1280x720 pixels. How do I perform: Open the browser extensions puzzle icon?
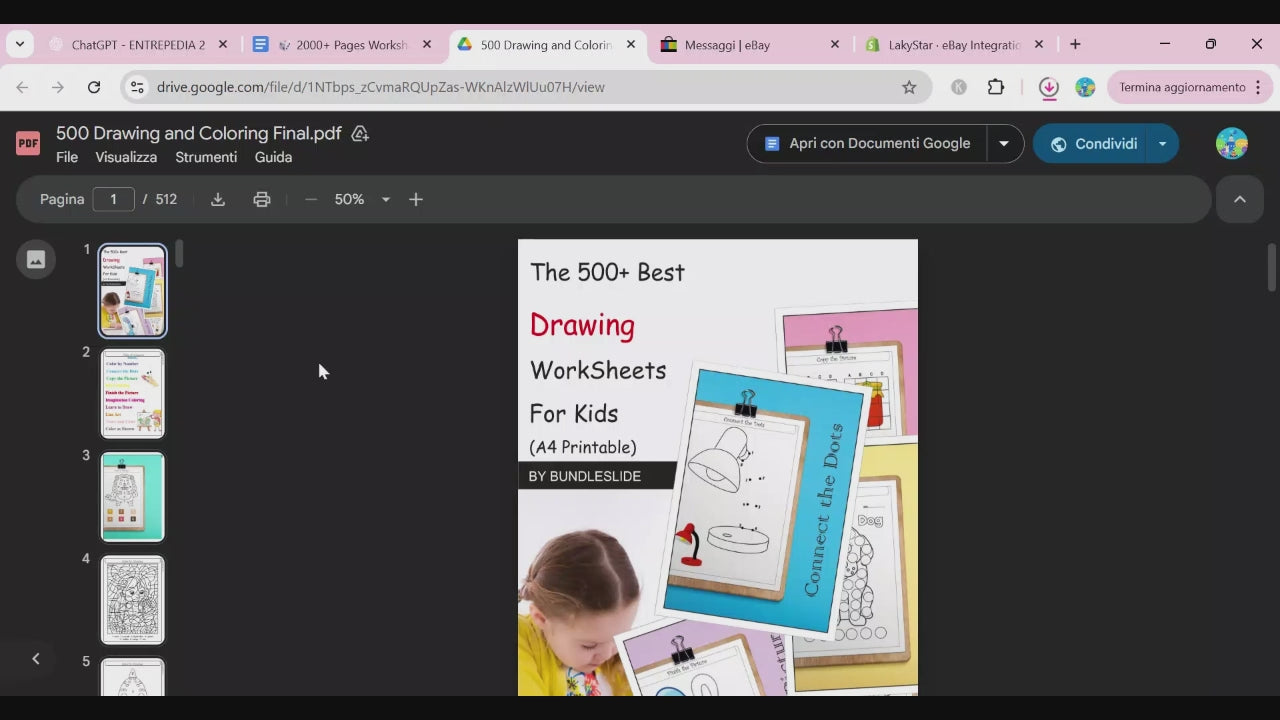(x=996, y=87)
